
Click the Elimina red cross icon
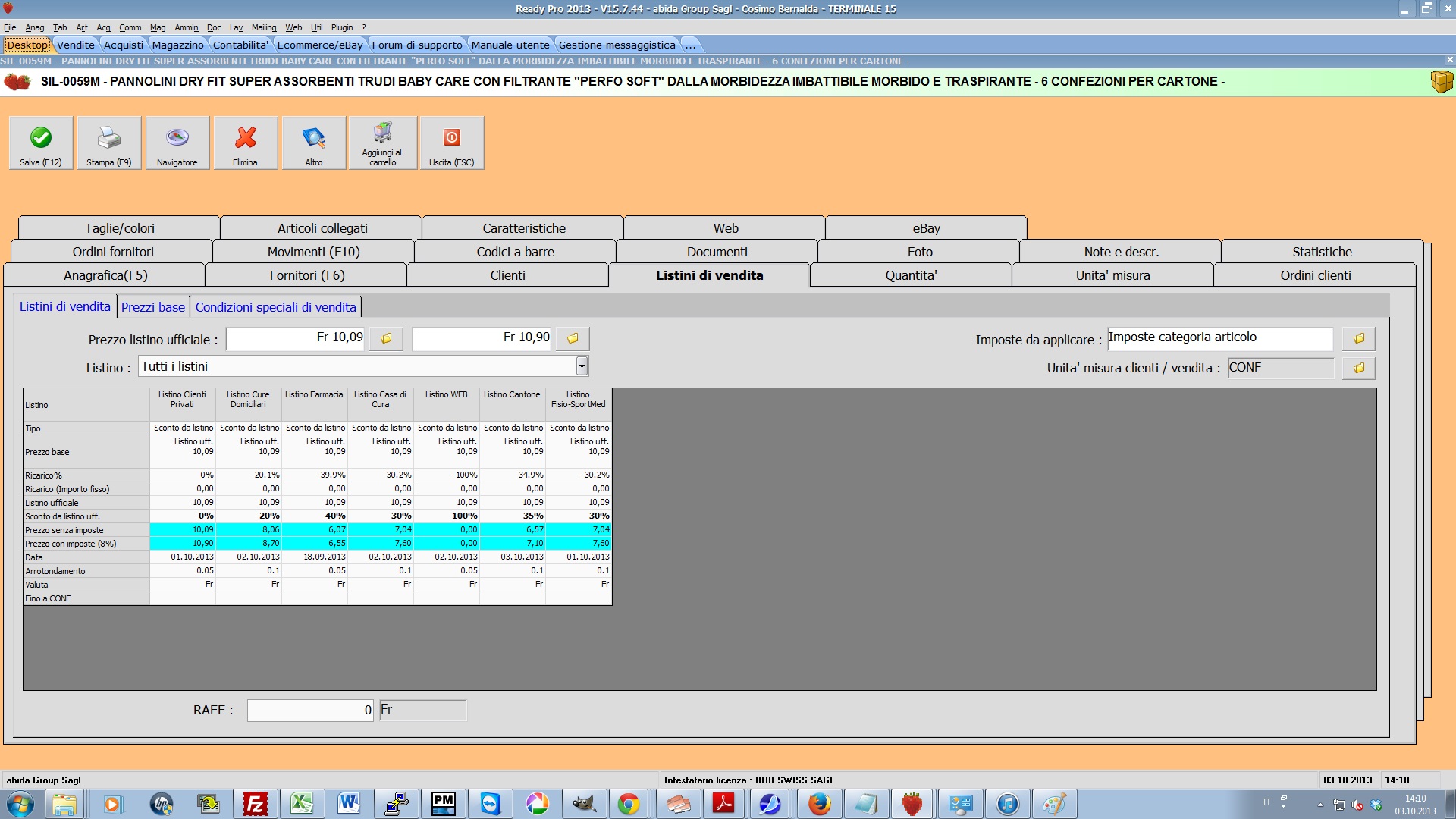point(245,137)
